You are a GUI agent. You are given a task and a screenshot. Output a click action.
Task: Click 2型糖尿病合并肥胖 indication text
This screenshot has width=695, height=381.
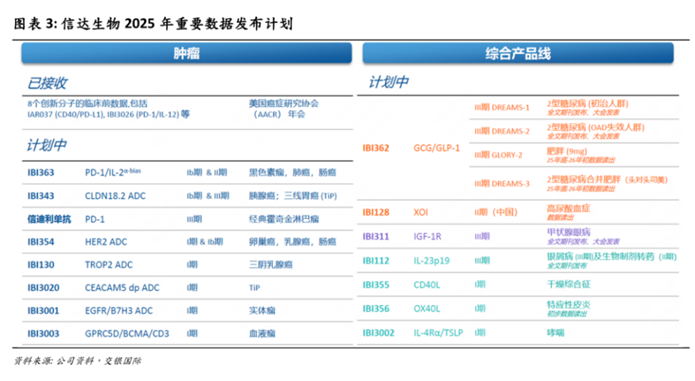[x=607, y=180]
